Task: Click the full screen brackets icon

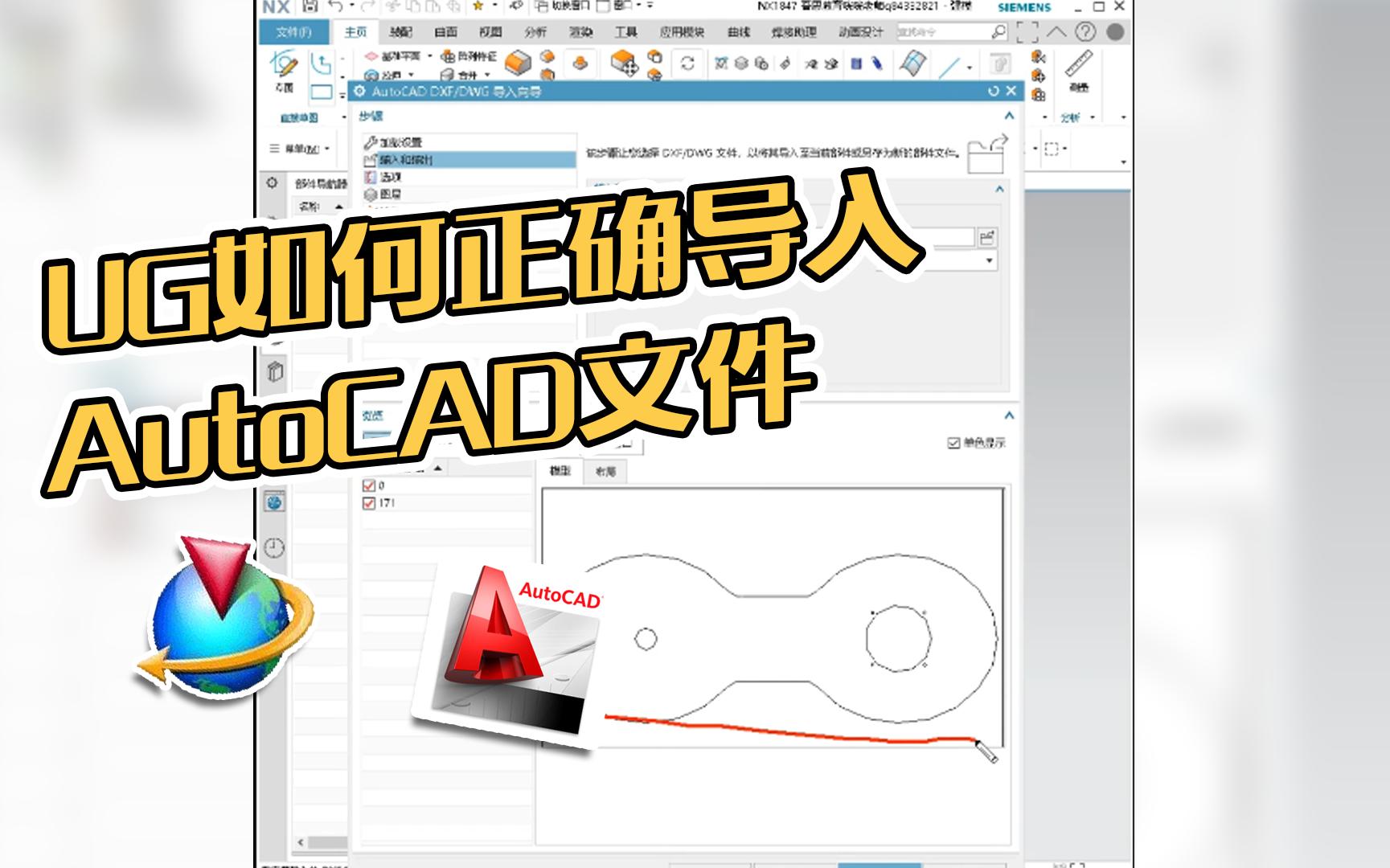Action: pos(1027,32)
